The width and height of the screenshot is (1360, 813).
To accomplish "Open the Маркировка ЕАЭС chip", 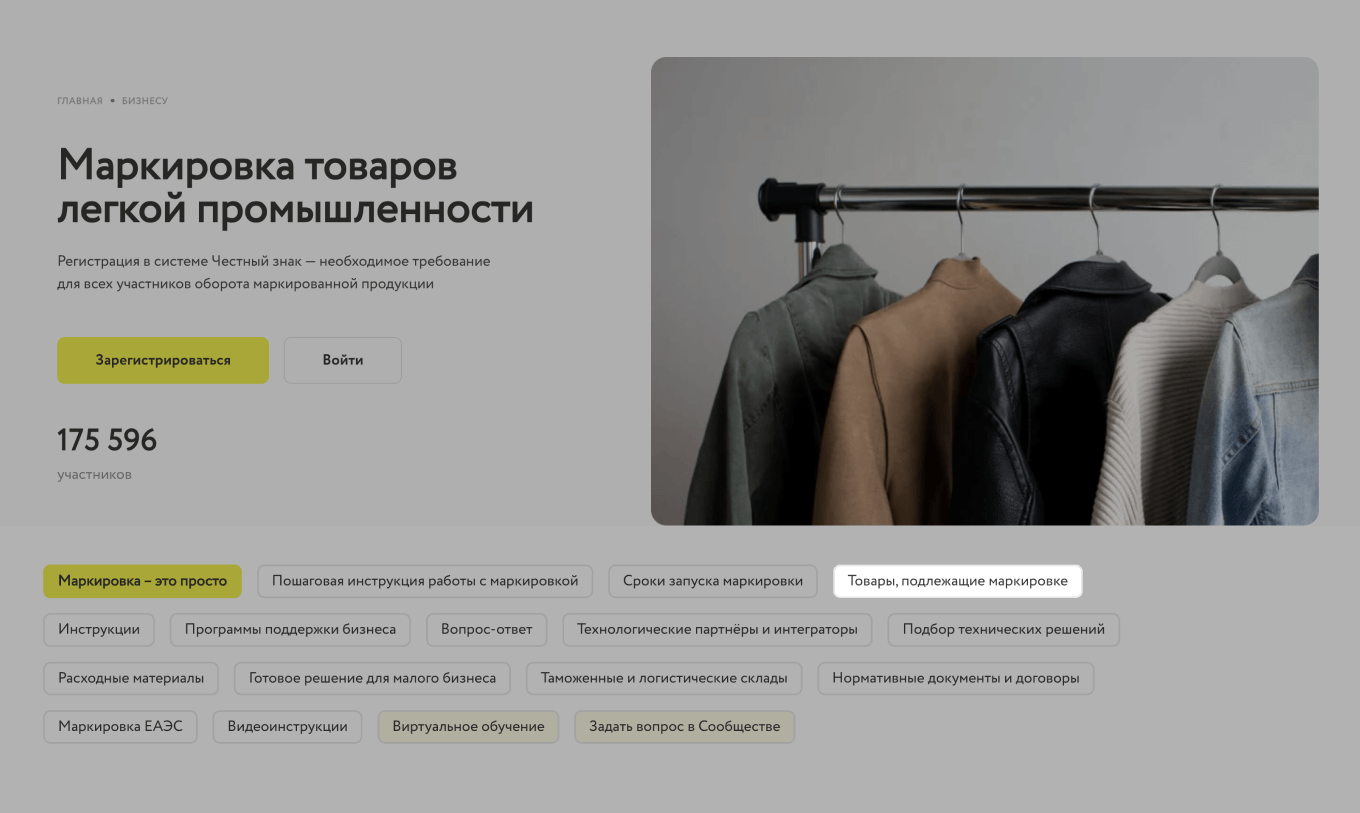I will point(120,727).
